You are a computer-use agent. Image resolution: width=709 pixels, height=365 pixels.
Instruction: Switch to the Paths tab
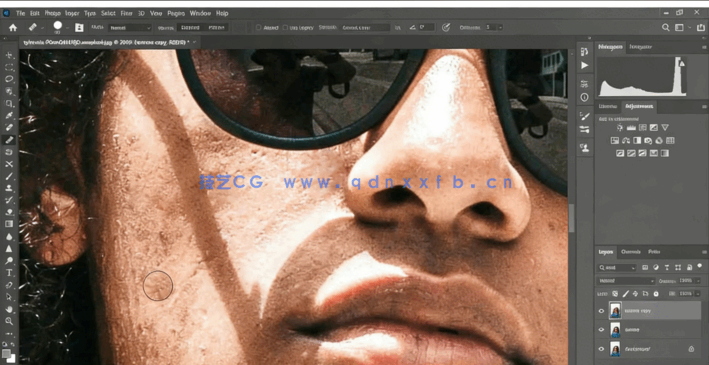coord(654,251)
